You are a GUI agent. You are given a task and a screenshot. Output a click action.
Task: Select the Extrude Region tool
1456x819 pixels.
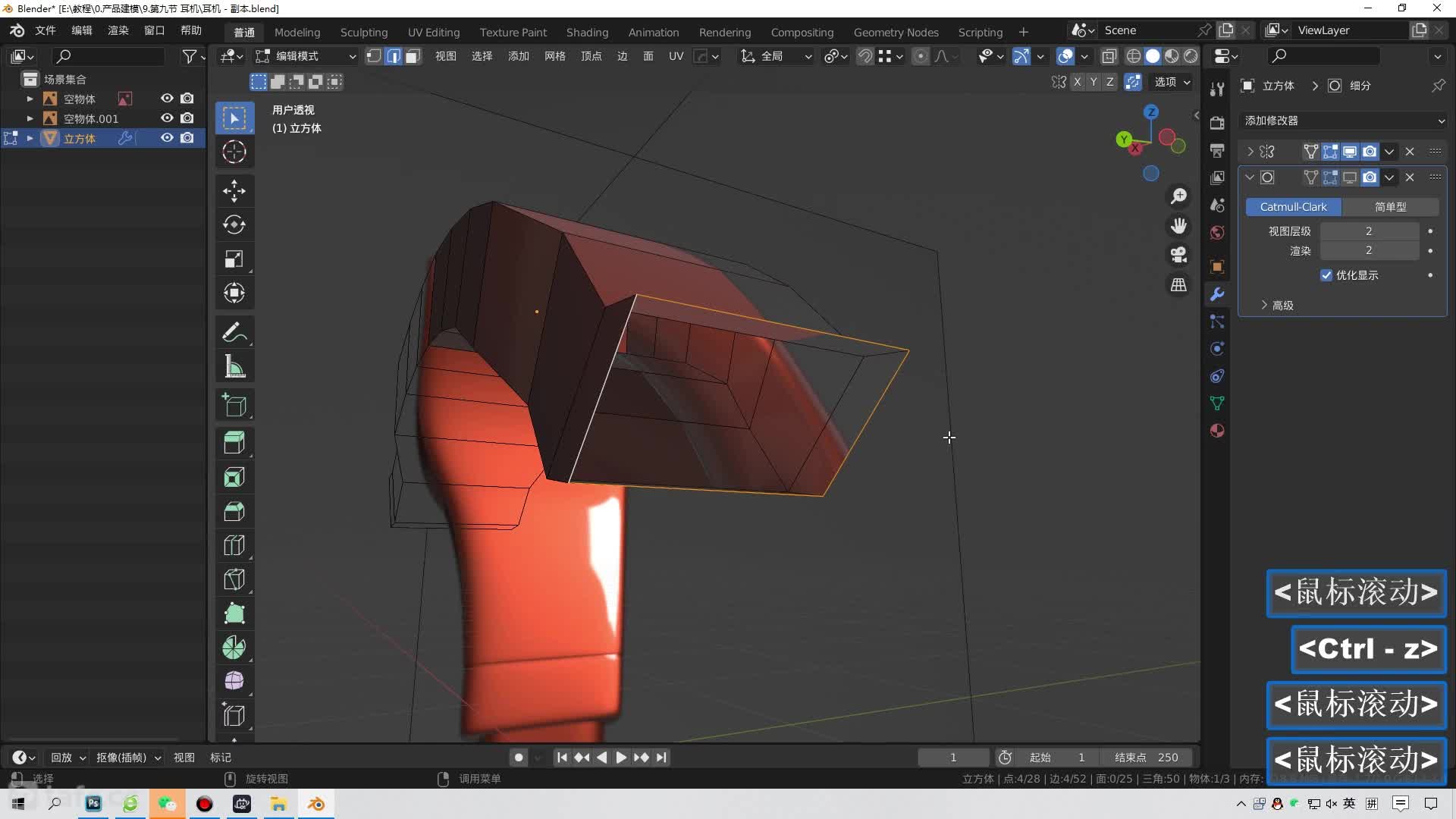234,443
